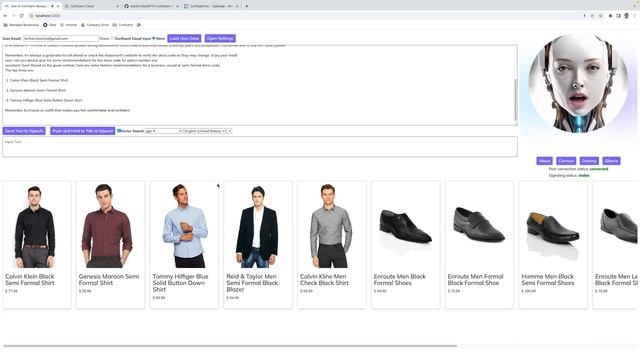640x360 pixels.
Task: Close the Confluent Cloud tab
Action: pyautogui.click(x=118, y=6)
